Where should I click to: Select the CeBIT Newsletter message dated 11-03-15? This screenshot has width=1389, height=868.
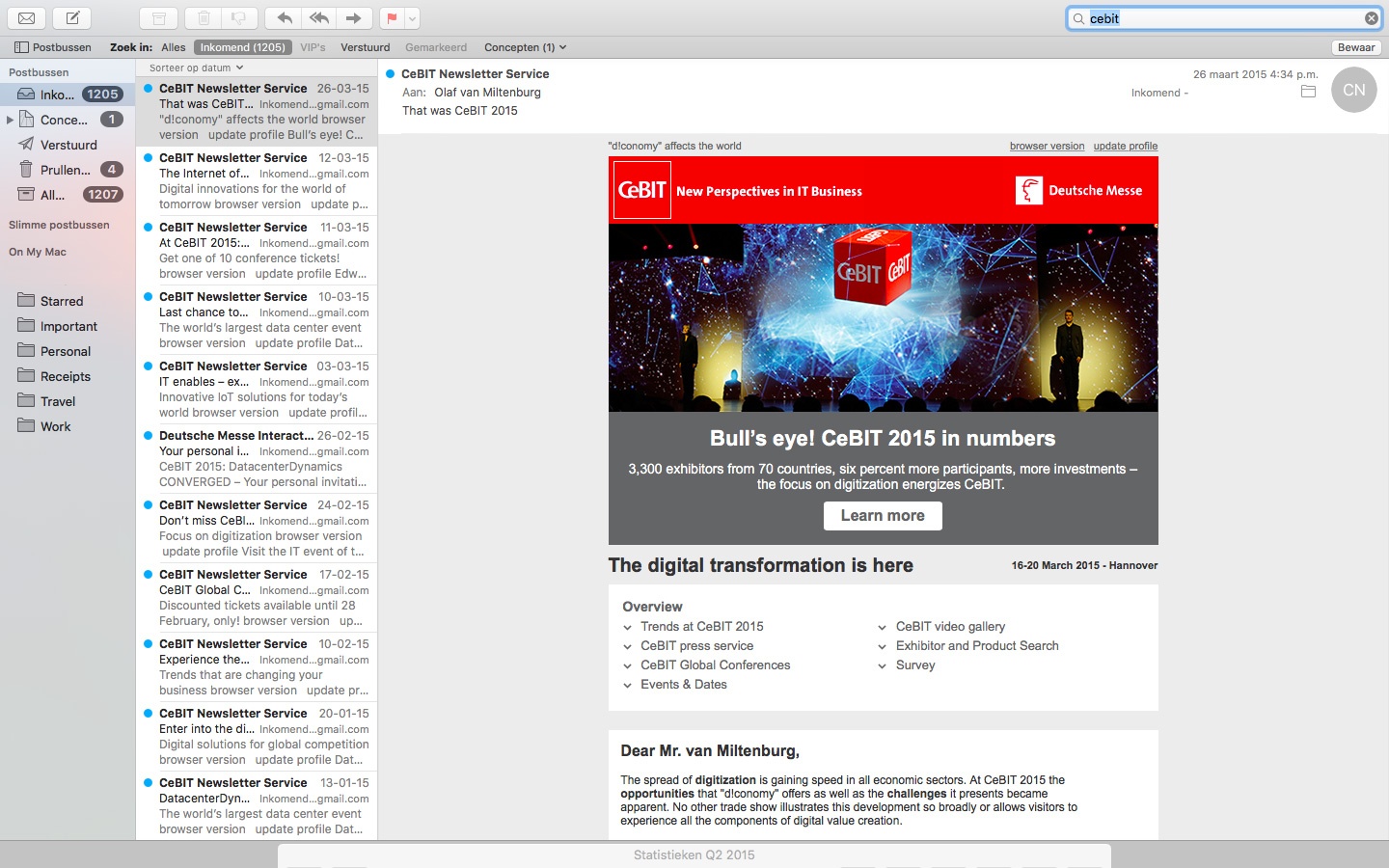tap(257, 251)
